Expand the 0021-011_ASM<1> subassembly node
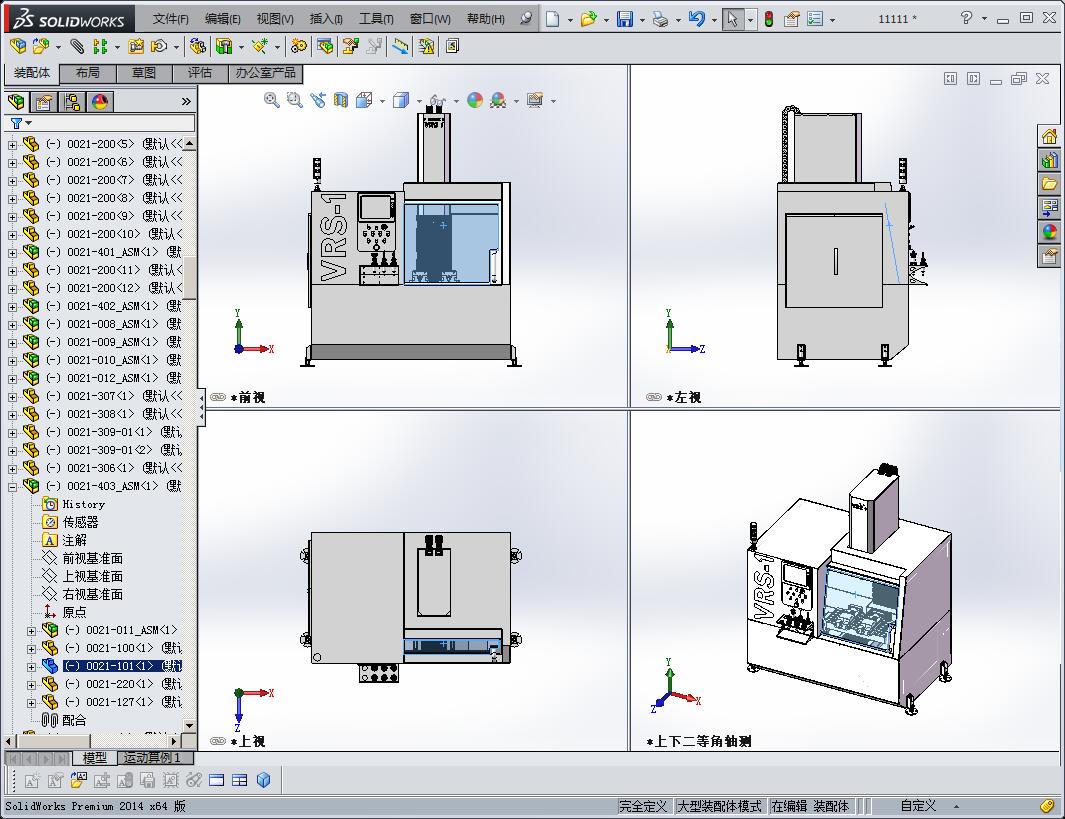The image size is (1065, 819). coord(31,631)
